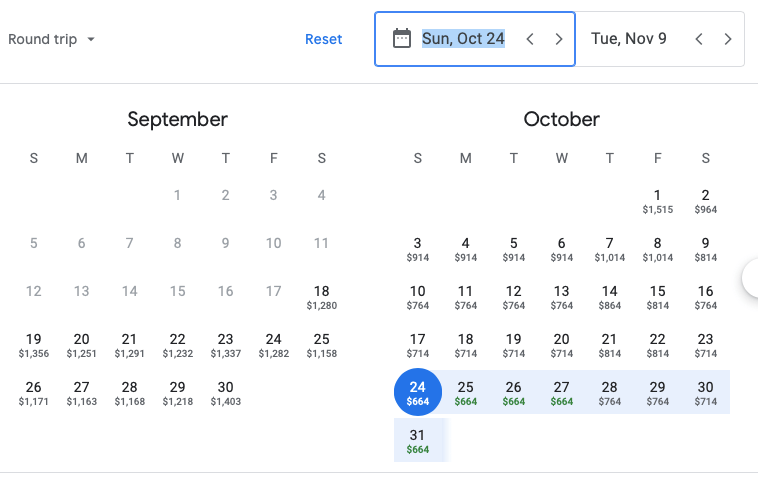
Task: Go to next return date arrow
Action: point(728,39)
